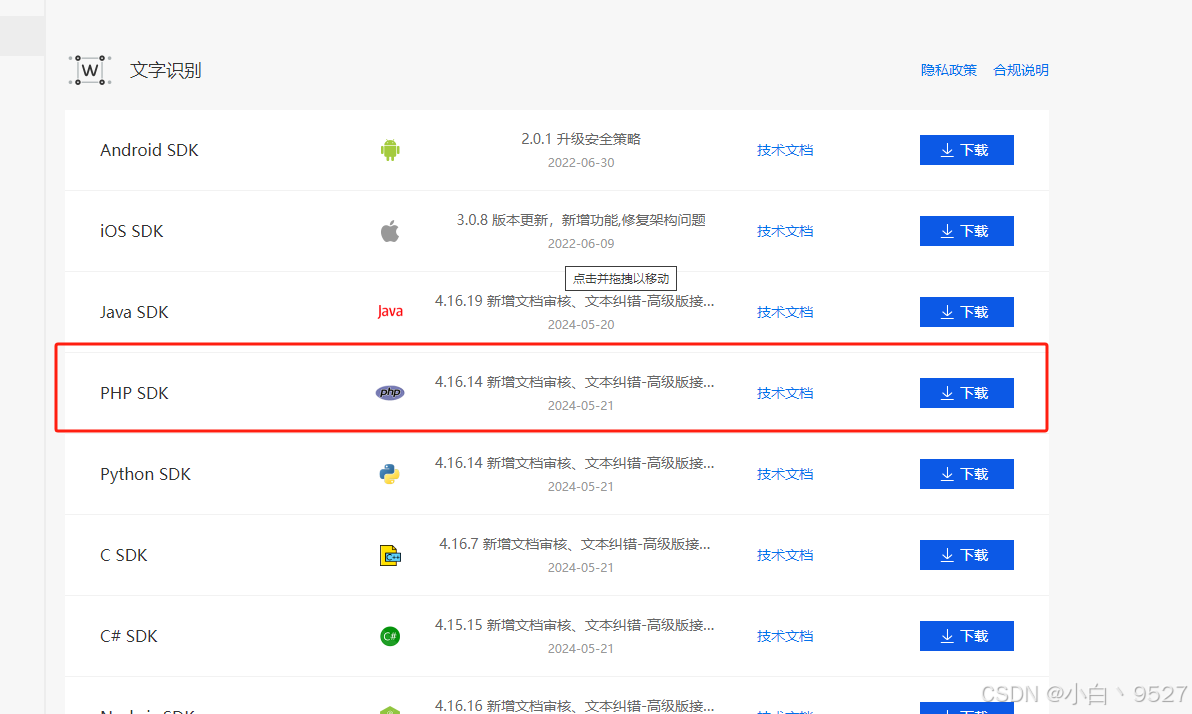This screenshot has width=1192, height=714.
Task: Download the Python SDK
Action: 966,474
